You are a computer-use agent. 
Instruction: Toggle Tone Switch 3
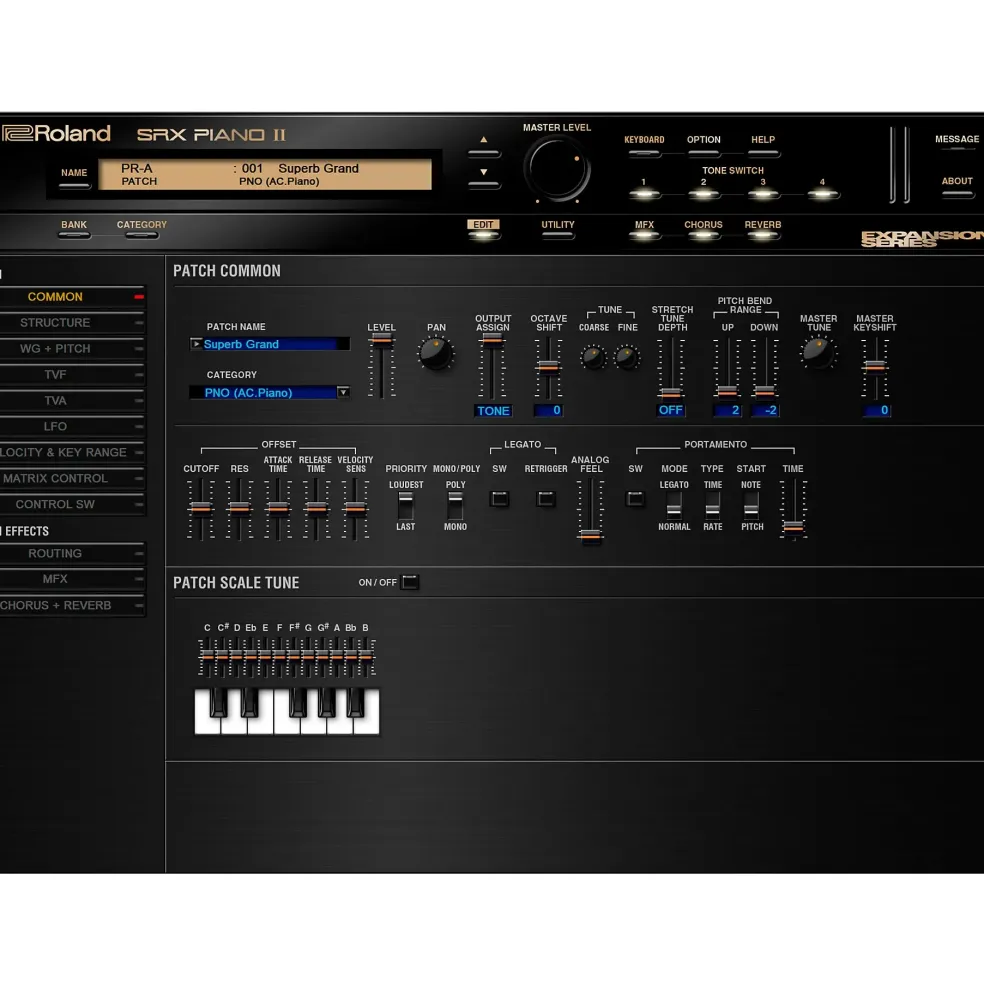(x=763, y=194)
